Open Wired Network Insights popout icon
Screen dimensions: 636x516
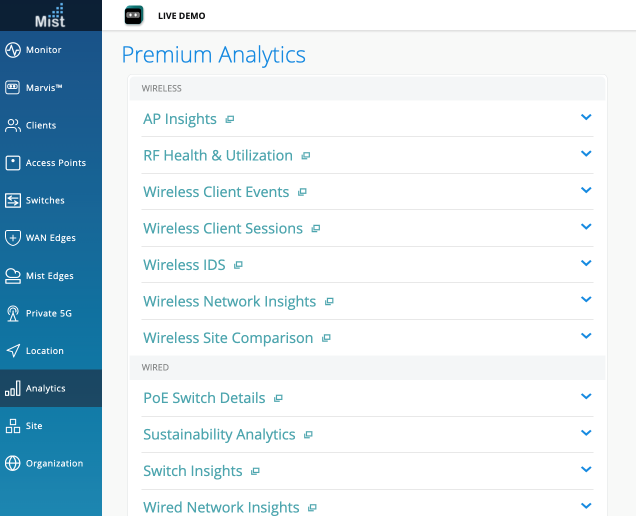click(312, 507)
